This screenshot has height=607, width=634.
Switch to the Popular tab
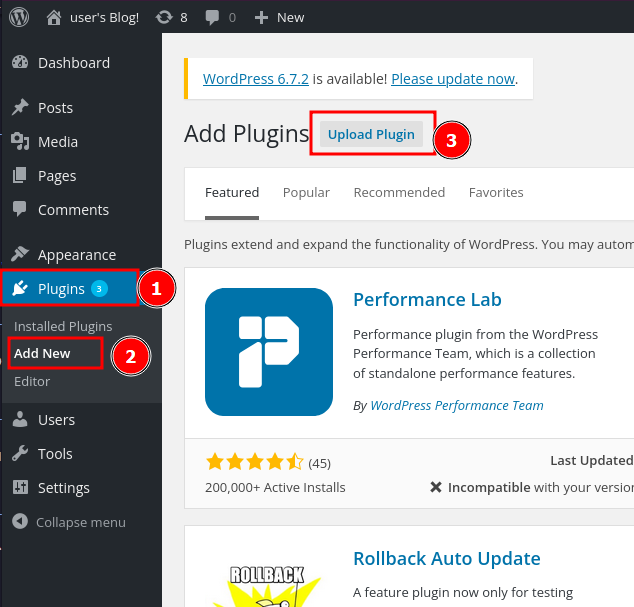coord(306,192)
